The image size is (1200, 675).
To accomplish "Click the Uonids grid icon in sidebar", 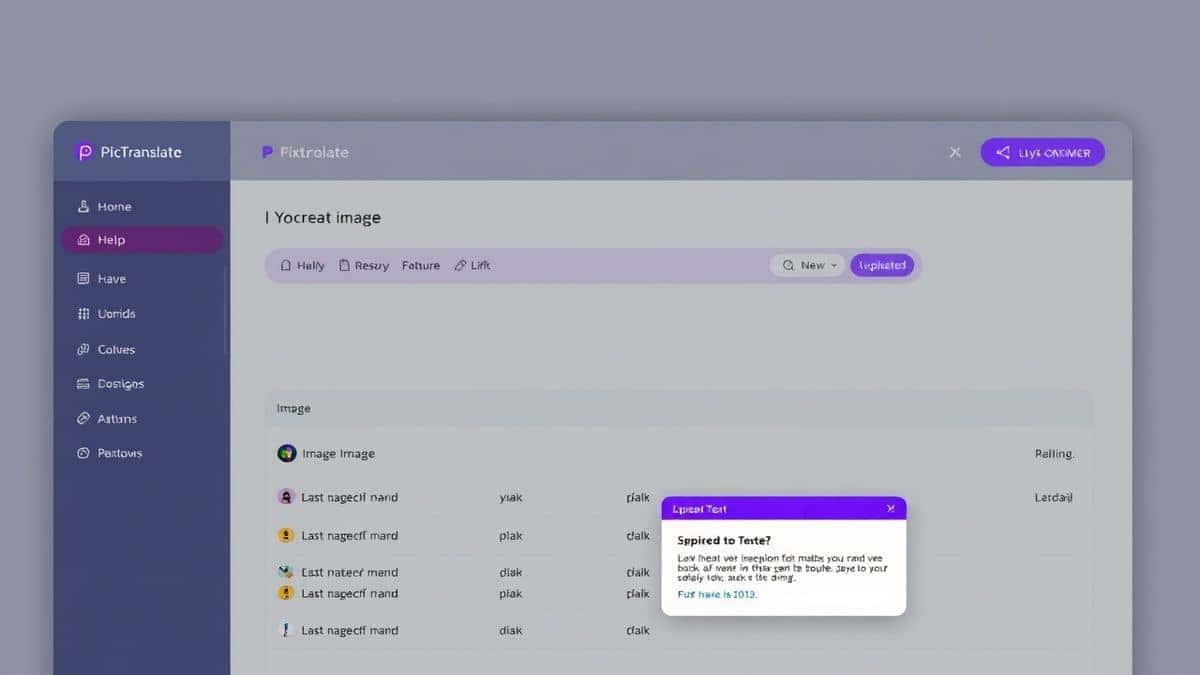I will pos(83,313).
